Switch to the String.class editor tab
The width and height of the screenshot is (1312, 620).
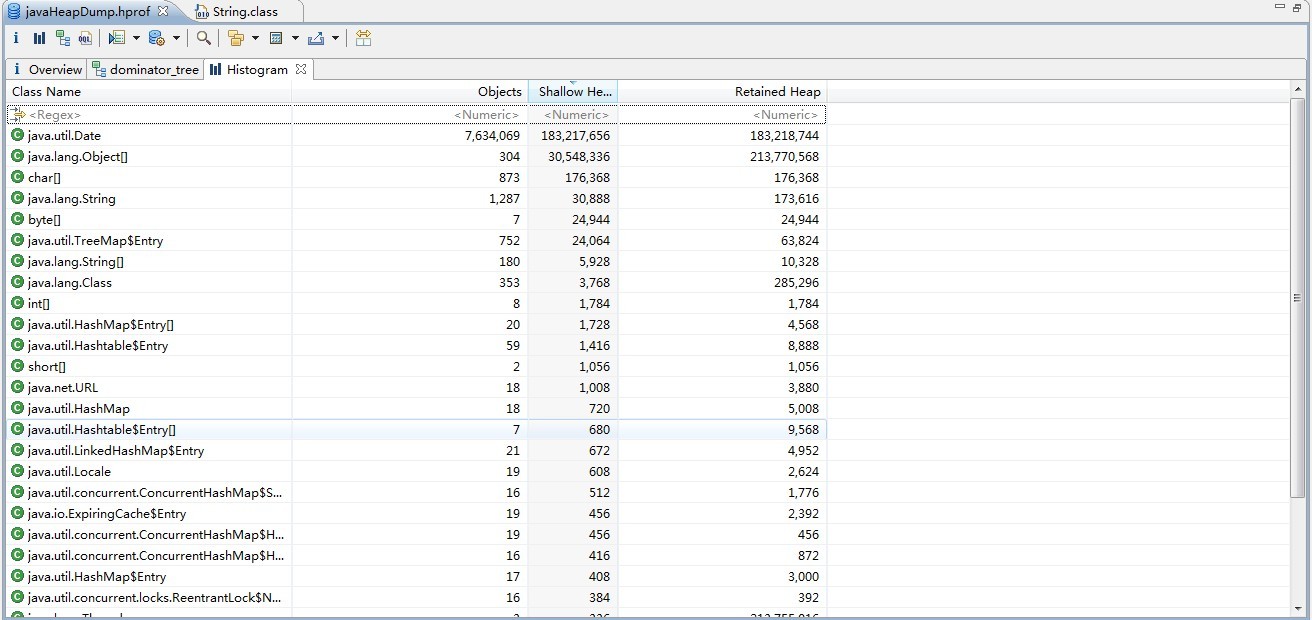coord(245,12)
